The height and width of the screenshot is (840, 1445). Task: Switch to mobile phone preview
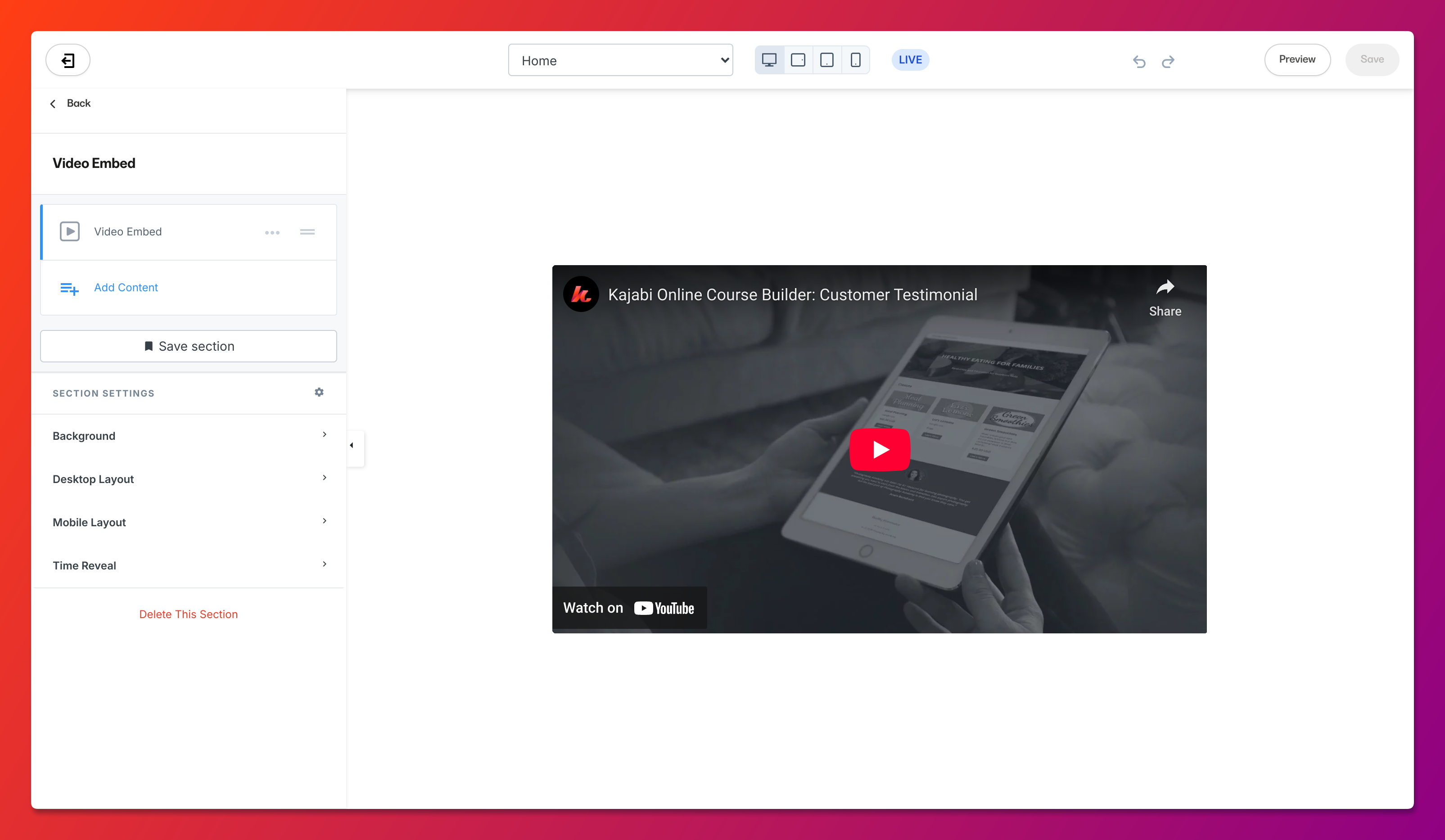tap(855, 59)
